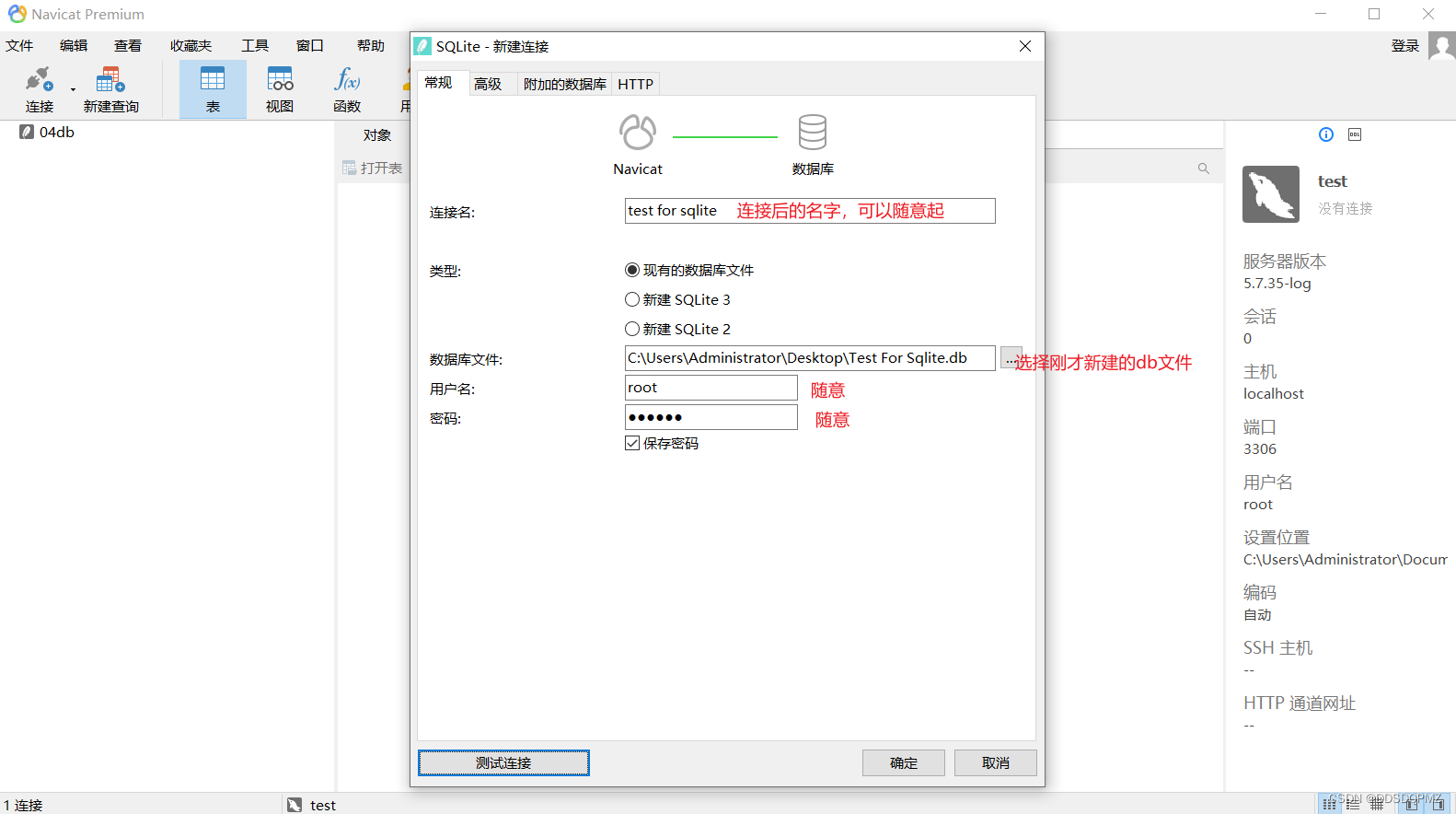Screen dimensions: 1456x814
Task: Click the 密码 password field
Action: click(x=711, y=417)
